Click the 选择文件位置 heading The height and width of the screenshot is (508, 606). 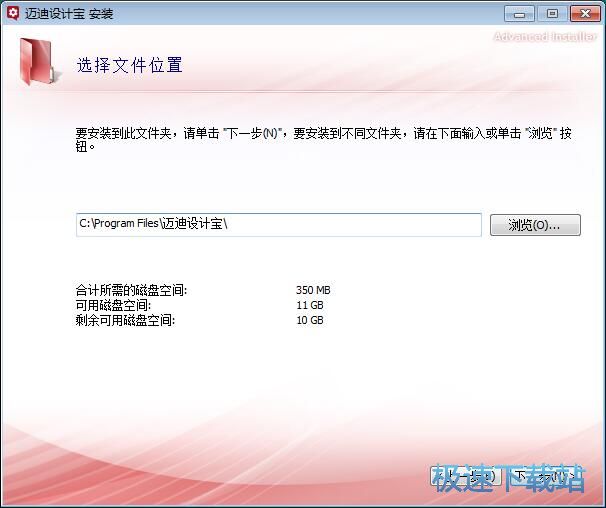[x=129, y=65]
